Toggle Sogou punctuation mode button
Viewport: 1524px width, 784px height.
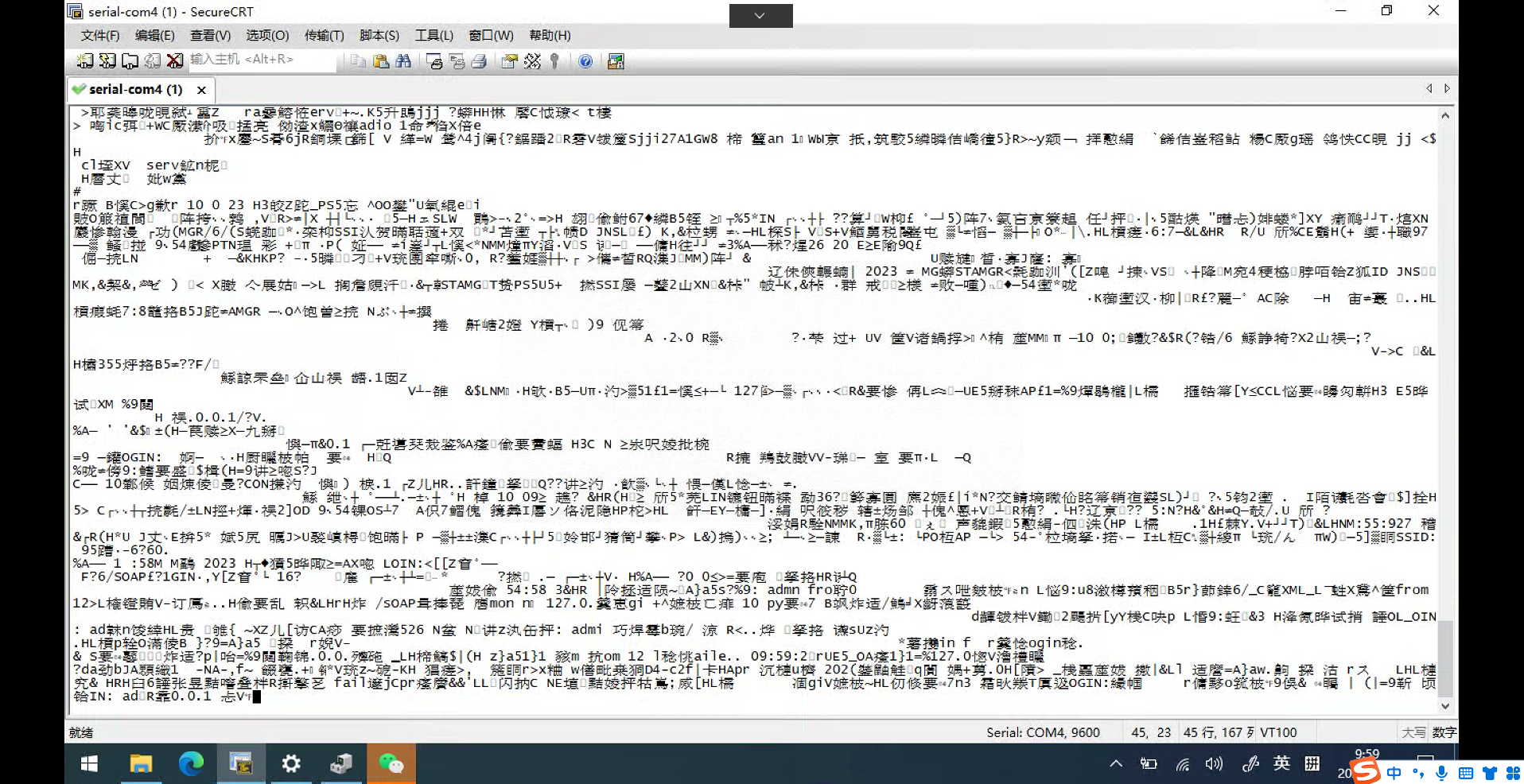[x=1418, y=773]
